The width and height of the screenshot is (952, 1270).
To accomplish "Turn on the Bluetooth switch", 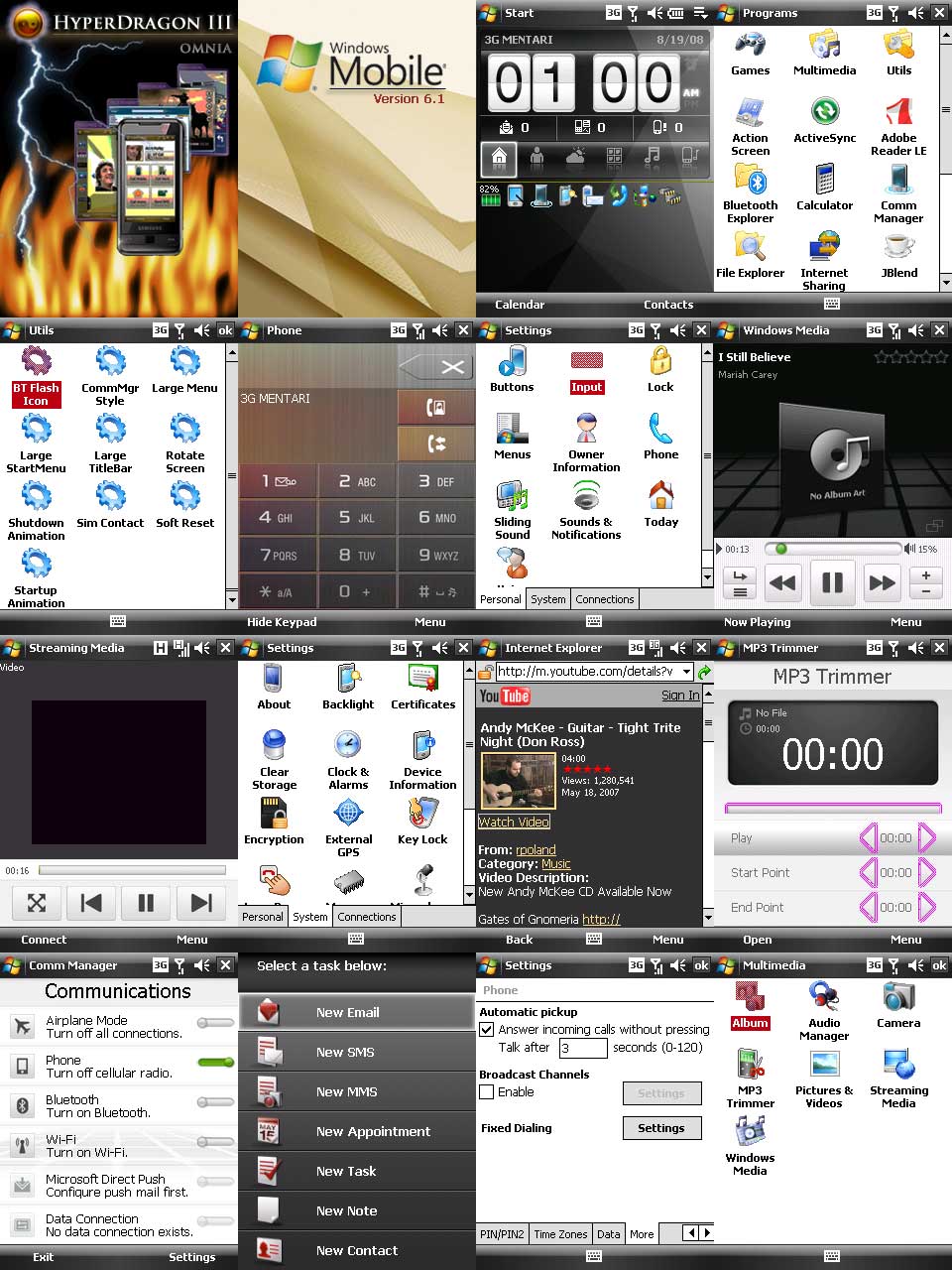I will pos(215,1102).
